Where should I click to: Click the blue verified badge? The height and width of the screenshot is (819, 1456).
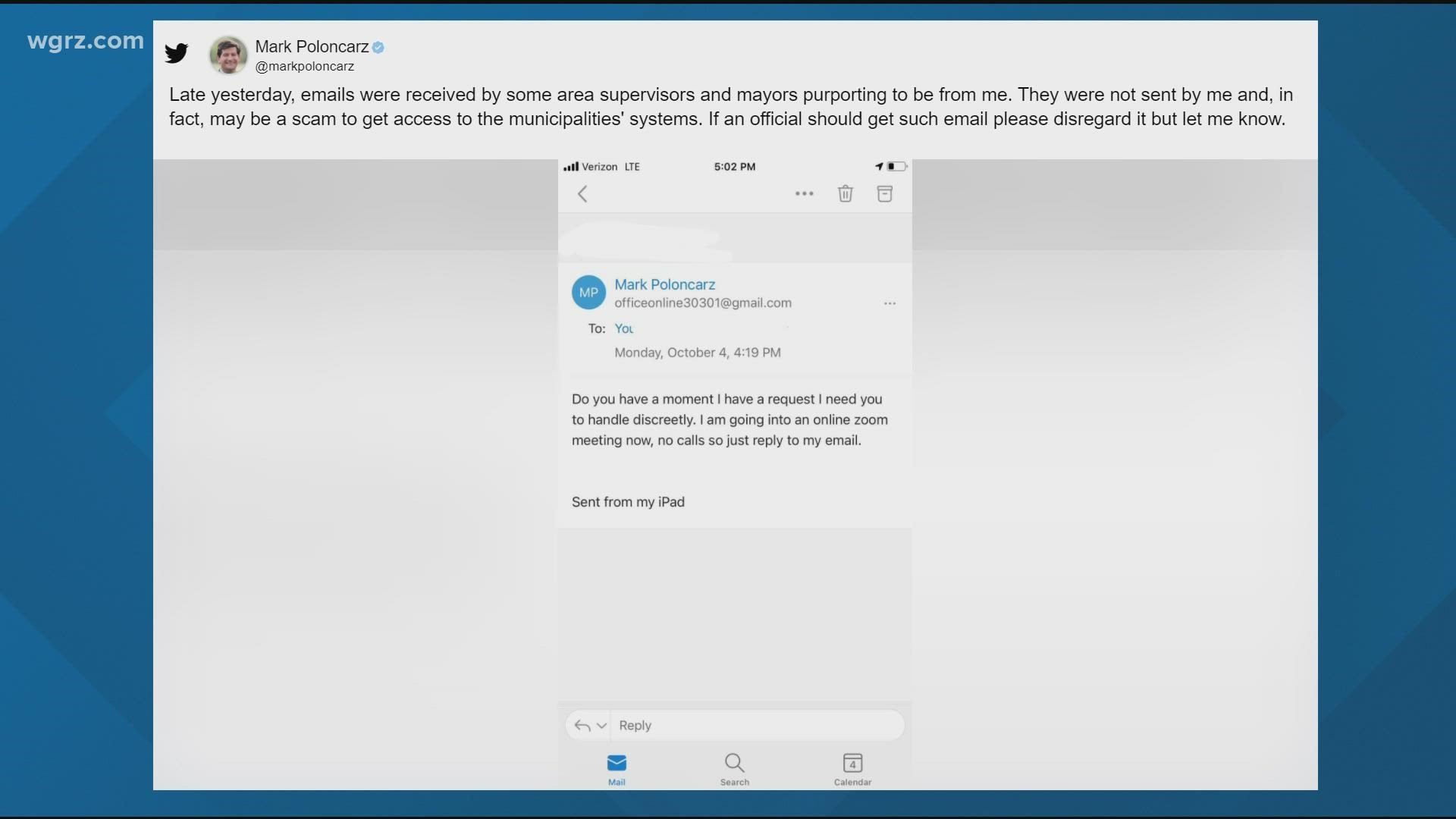pos(378,47)
